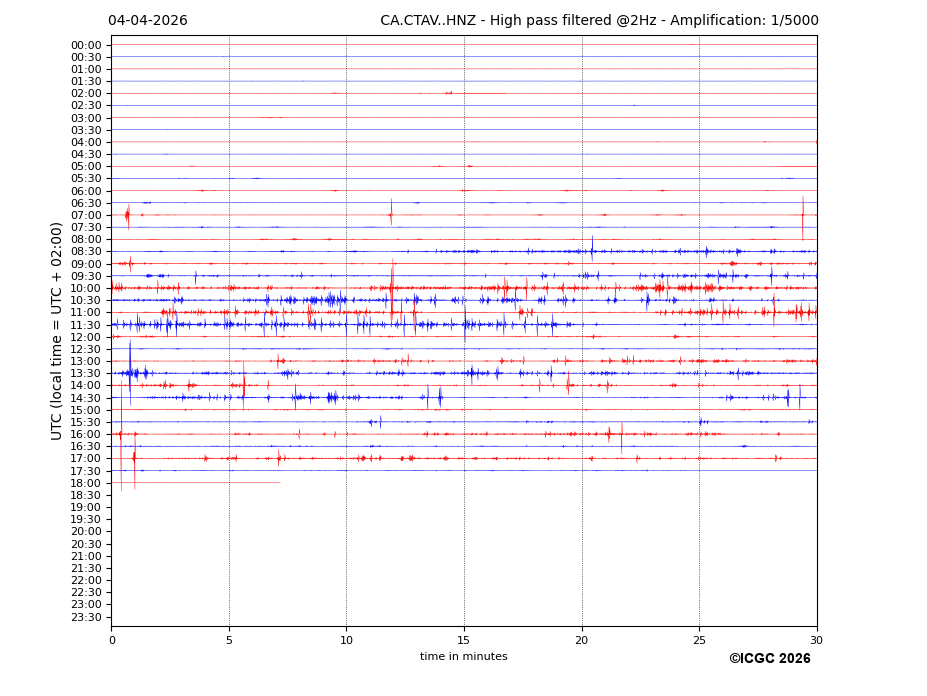Image resolution: width=927 pixels, height=696 pixels.
Task: Select the 13:30 time row label
Action: coord(86,373)
